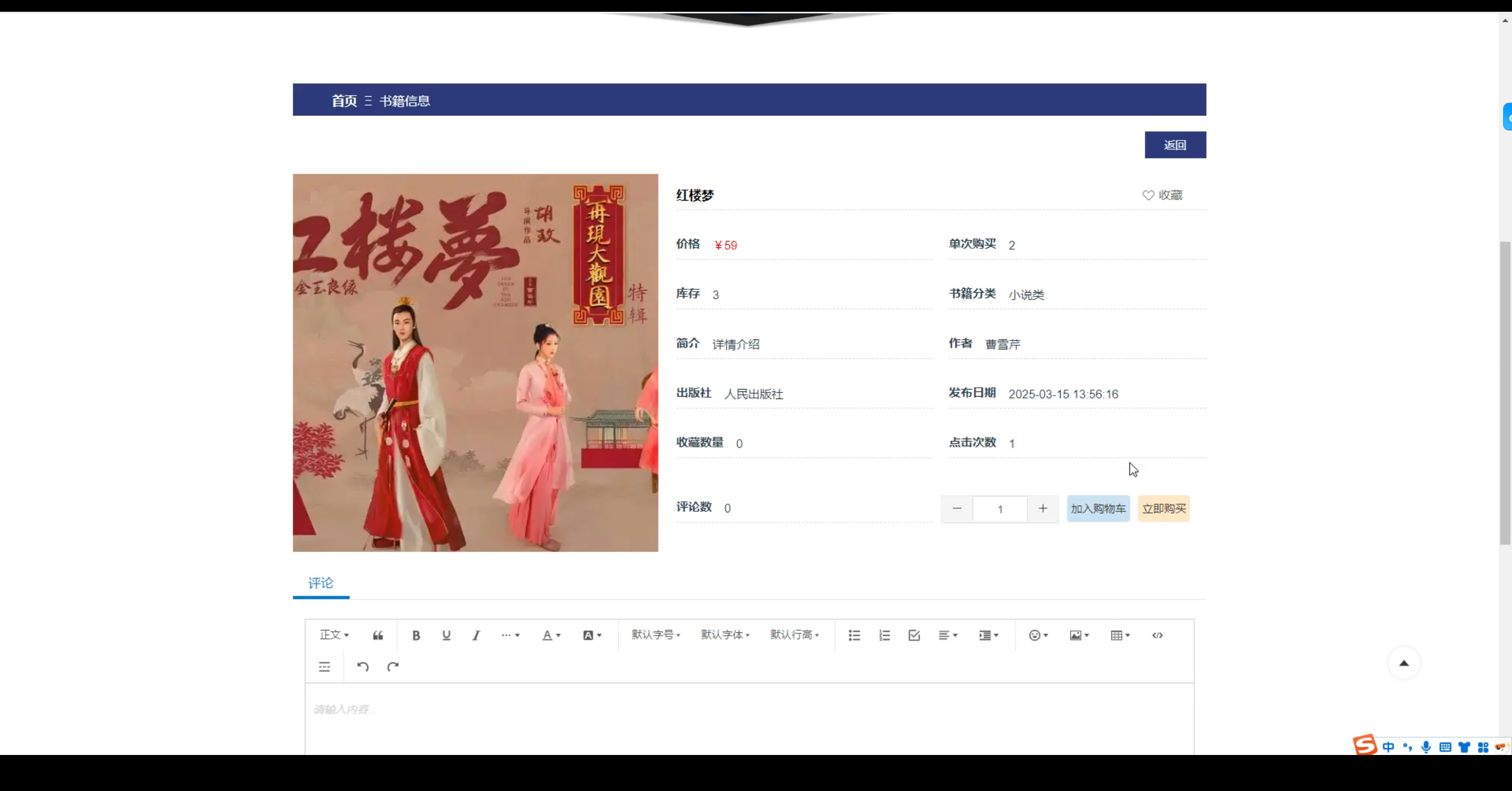The width and height of the screenshot is (1512, 791).
Task: Toggle italic formatting in comment editor
Action: [476, 635]
